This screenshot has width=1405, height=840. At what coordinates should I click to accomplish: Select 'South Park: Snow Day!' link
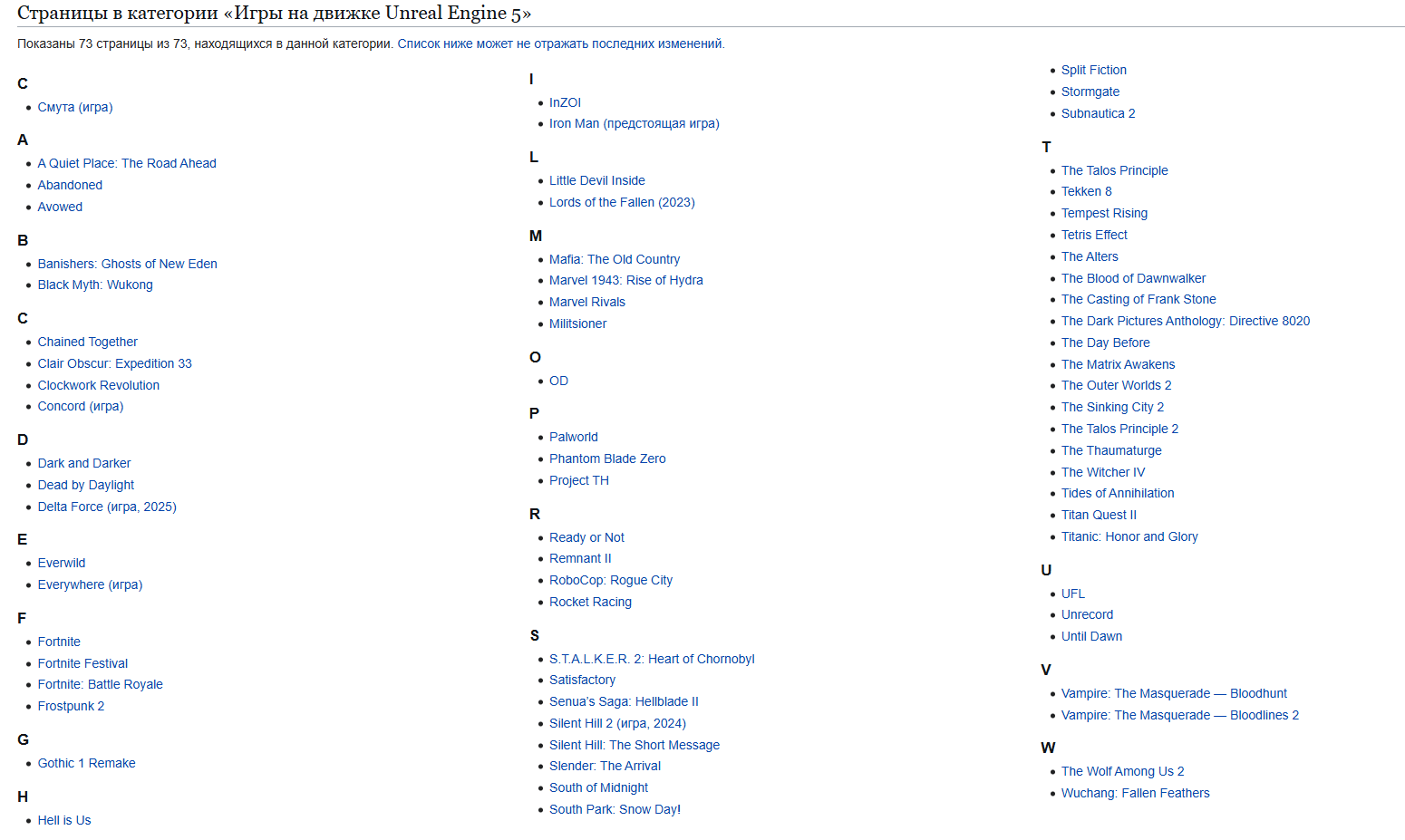click(x=615, y=809)
